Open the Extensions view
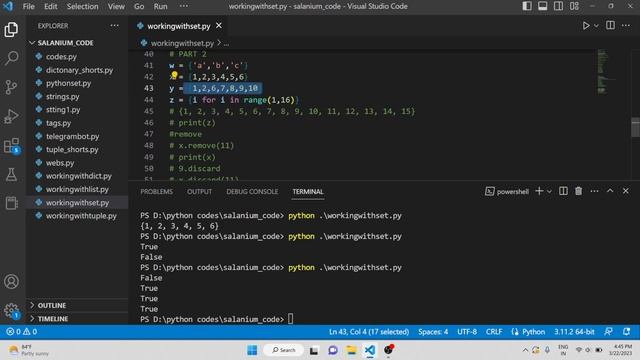This screenshot has height=360, width=640. tap(11, 146)
